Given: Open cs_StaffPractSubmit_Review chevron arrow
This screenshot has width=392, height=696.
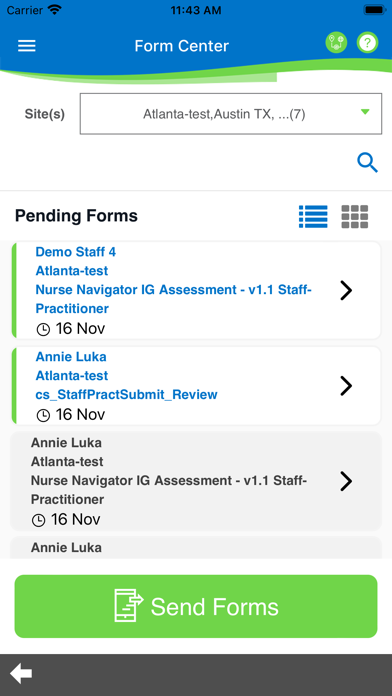Looking at the screenshot, I should click(x=346, y=386).
